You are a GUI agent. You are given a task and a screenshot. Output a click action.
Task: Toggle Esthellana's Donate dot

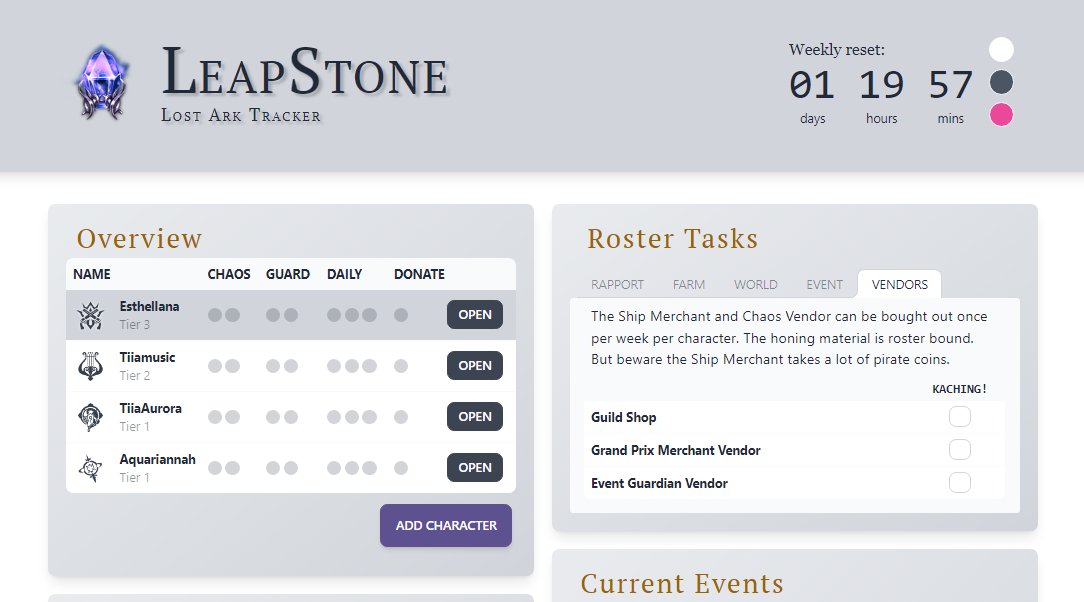coord(401,315)
